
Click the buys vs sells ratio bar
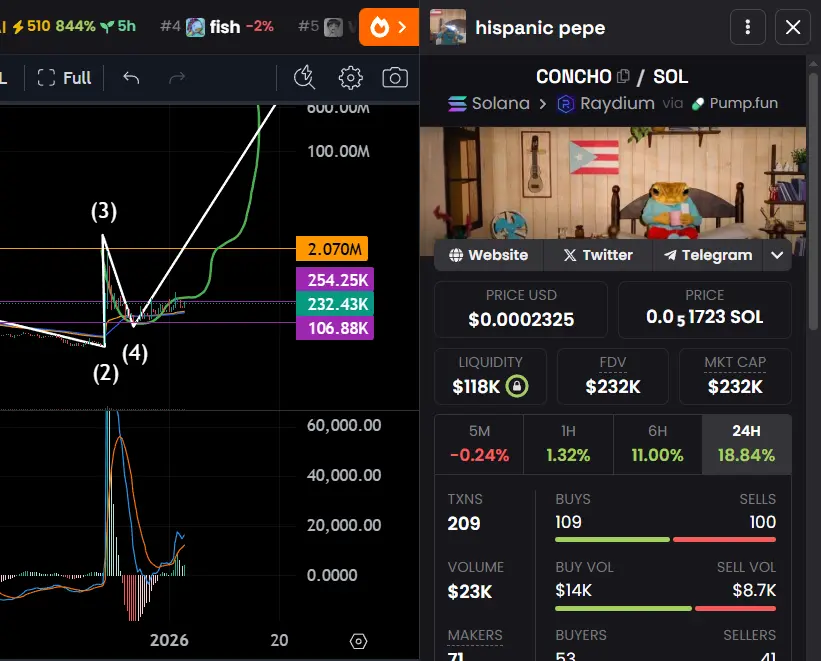[665, 539]
